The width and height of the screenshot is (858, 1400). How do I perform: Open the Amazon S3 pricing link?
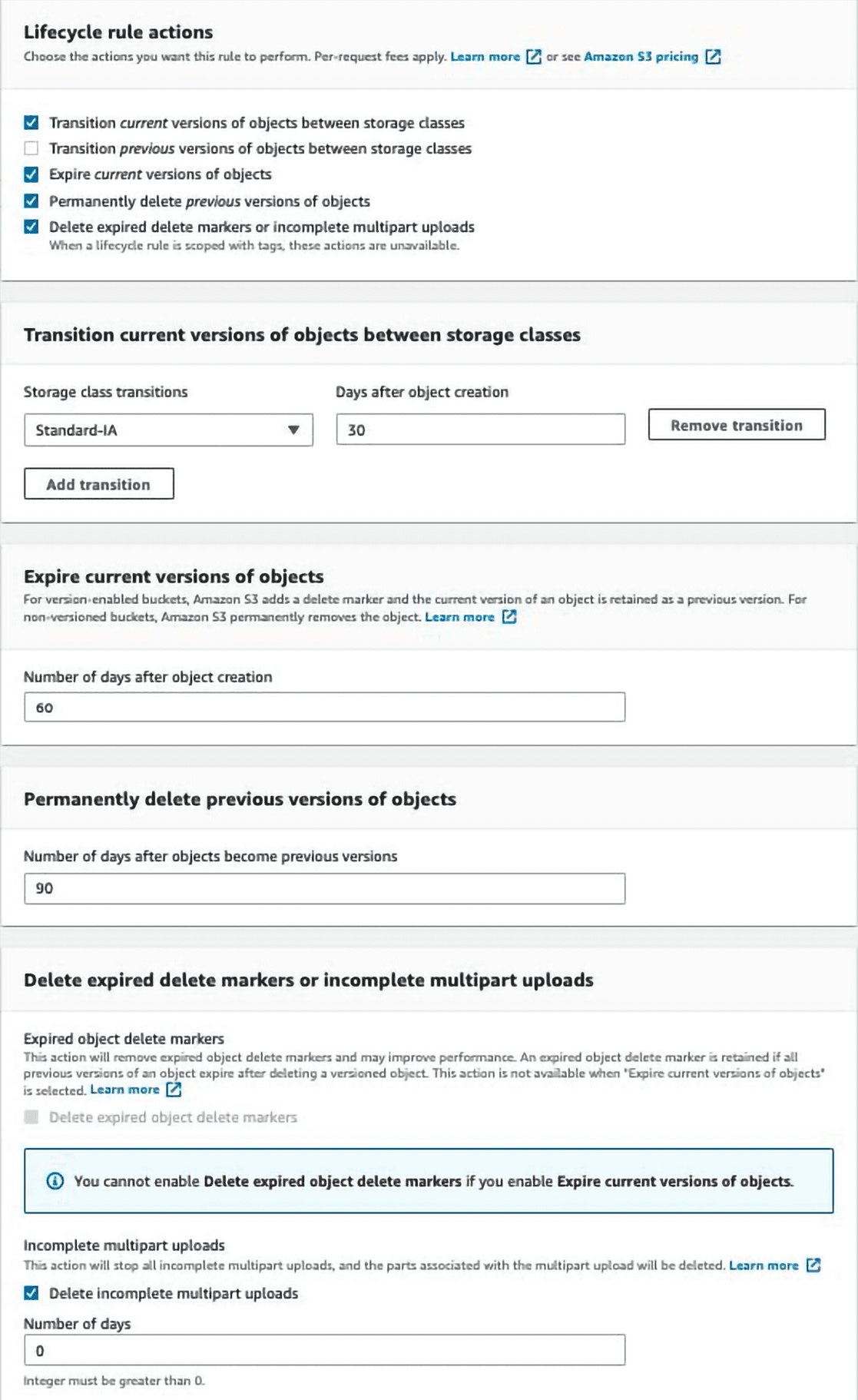641,57
